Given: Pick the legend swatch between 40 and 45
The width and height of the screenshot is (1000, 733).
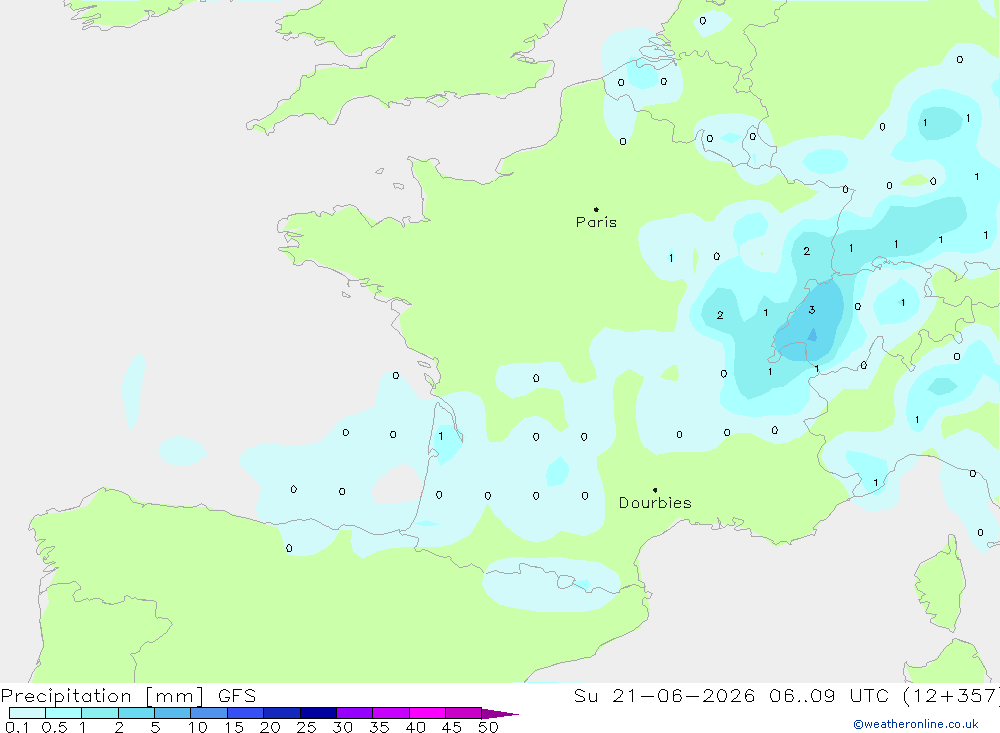Looking at the screenshot, I should 427,713.
